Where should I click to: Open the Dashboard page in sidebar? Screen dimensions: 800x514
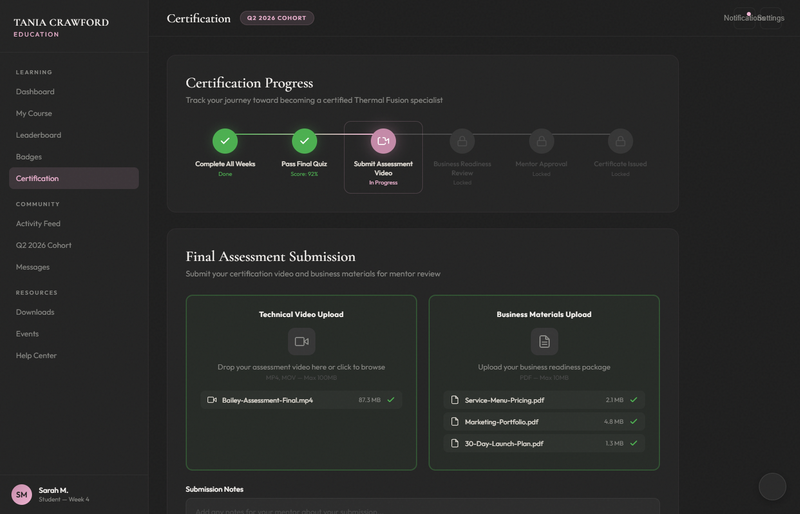click(x=74, y=92)
